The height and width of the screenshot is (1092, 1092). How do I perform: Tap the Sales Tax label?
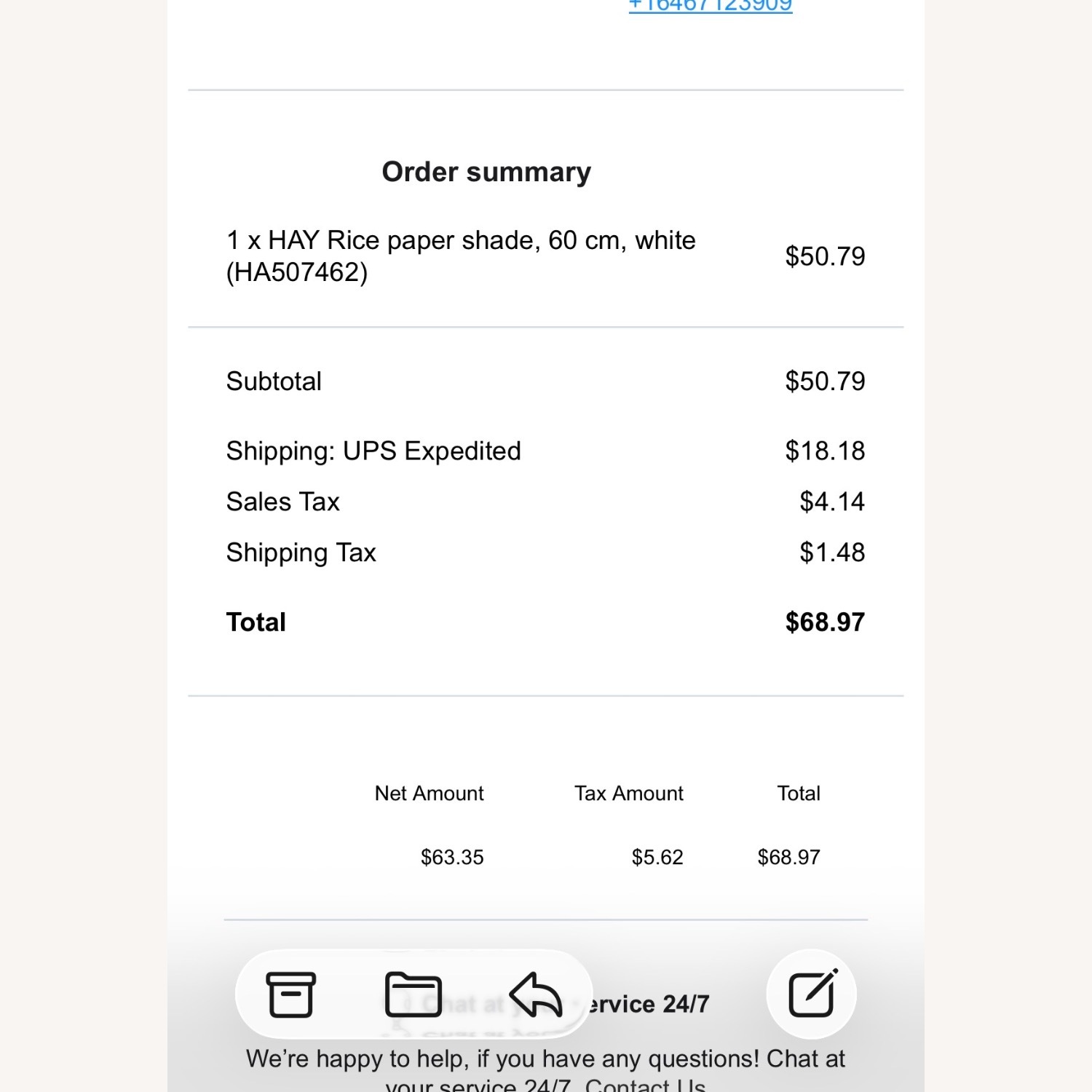pyautogui.click(x=282, y=502)
